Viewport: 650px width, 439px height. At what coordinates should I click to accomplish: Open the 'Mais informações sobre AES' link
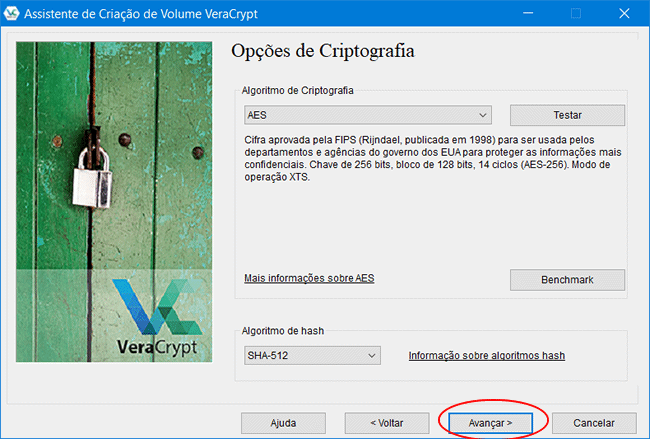[309, 277]
